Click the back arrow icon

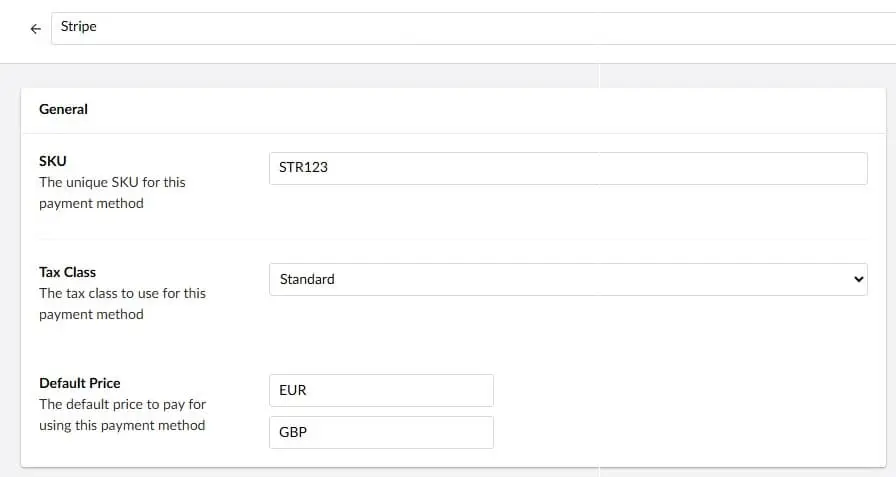[x=36, y=29]
